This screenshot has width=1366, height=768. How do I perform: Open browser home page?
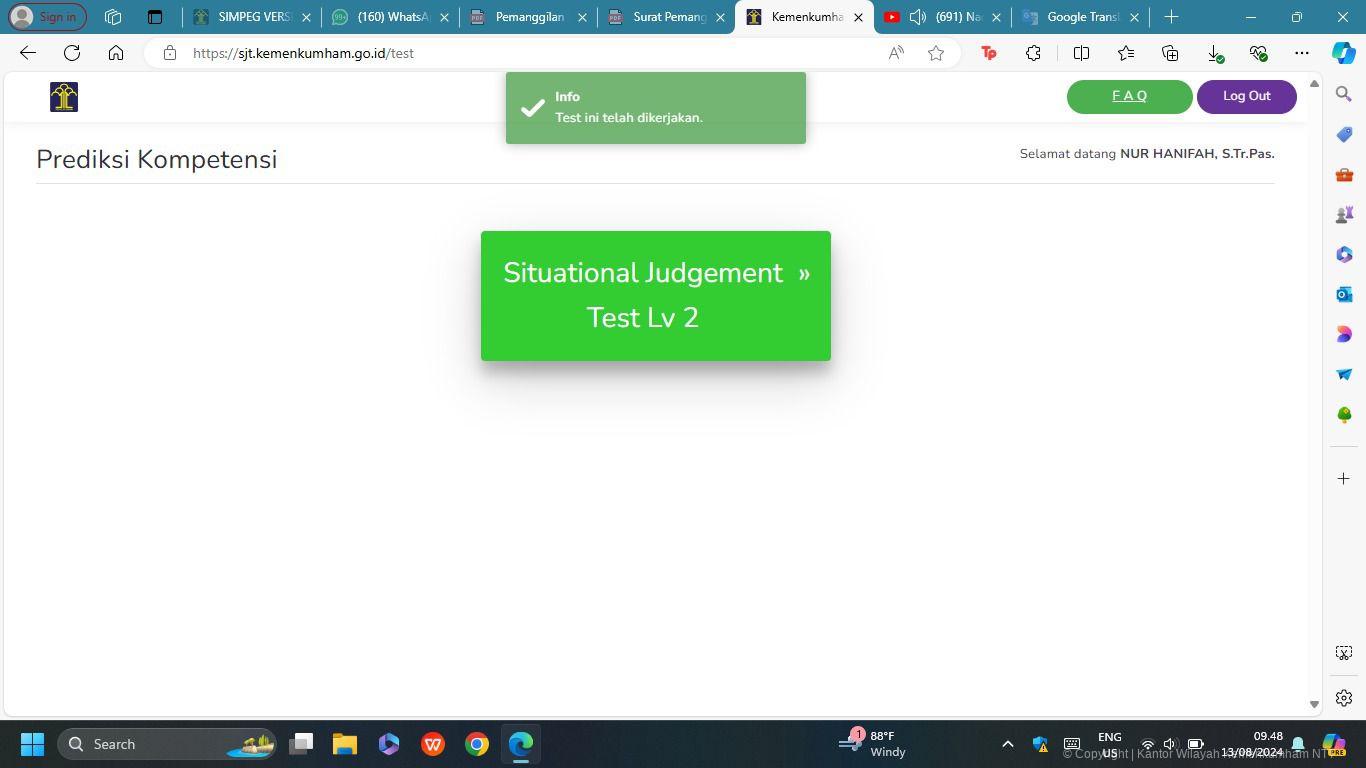coord(116,53)
